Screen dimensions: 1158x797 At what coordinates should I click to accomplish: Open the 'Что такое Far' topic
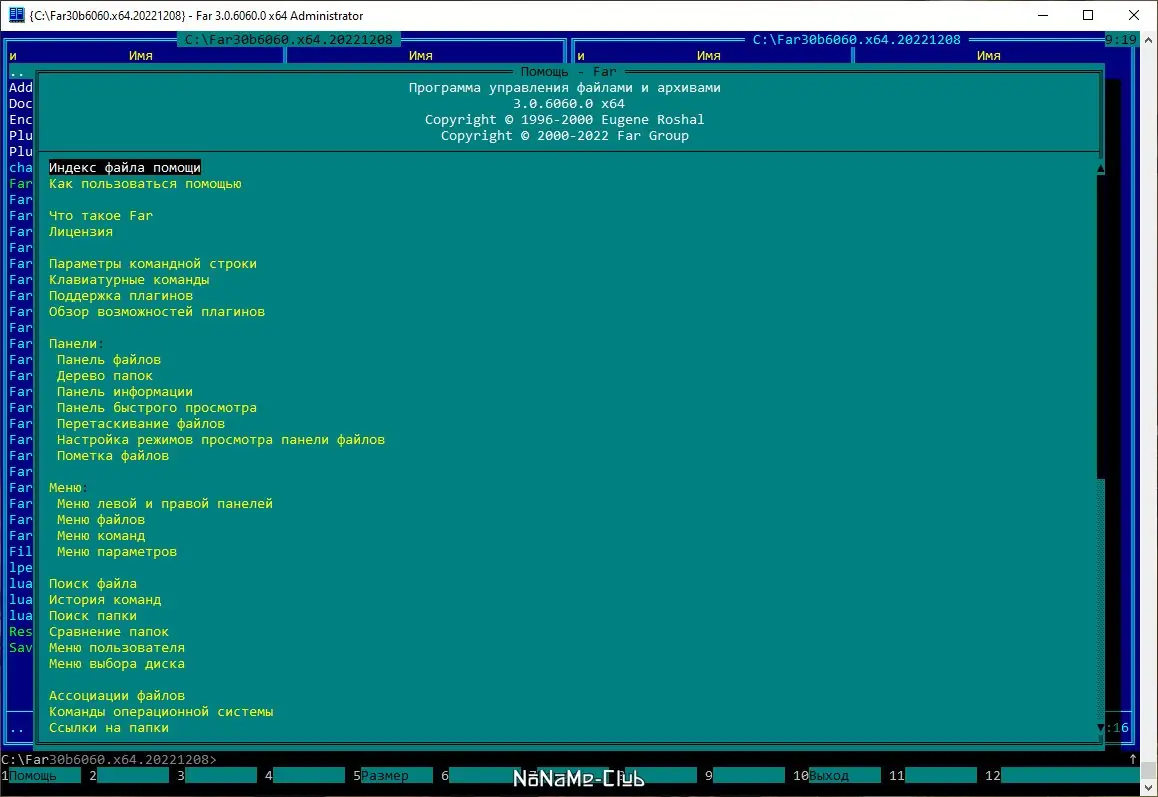[100, 216]
